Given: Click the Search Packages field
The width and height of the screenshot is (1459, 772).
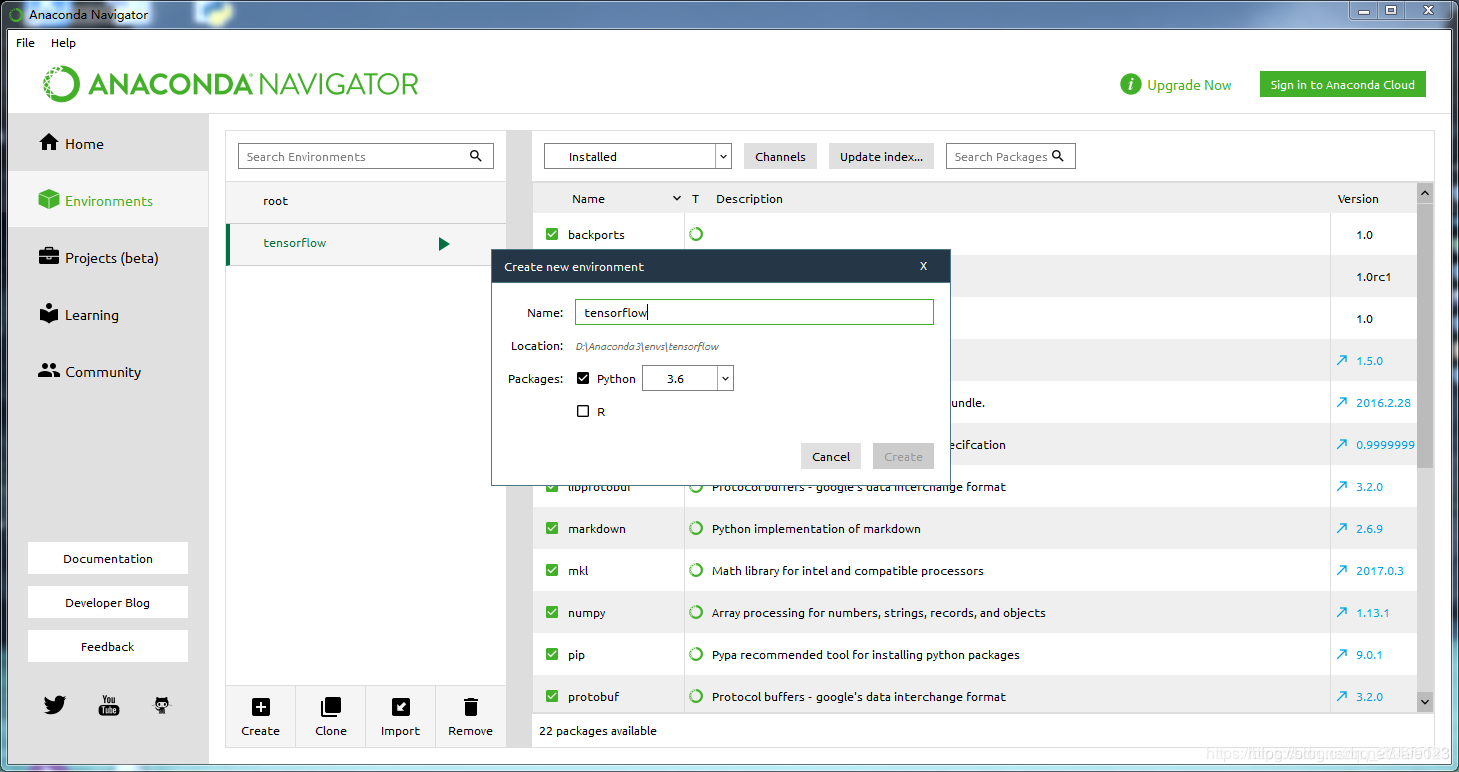Looking at the screenshot, I should tap(1010, 156).
